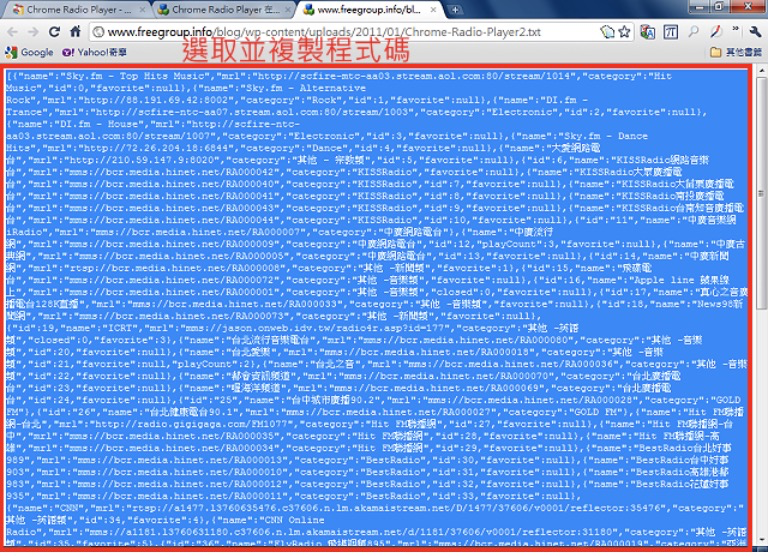Click the text "iRadio"
The height and width of the screenshot is (556, 770).
[24, 232]
